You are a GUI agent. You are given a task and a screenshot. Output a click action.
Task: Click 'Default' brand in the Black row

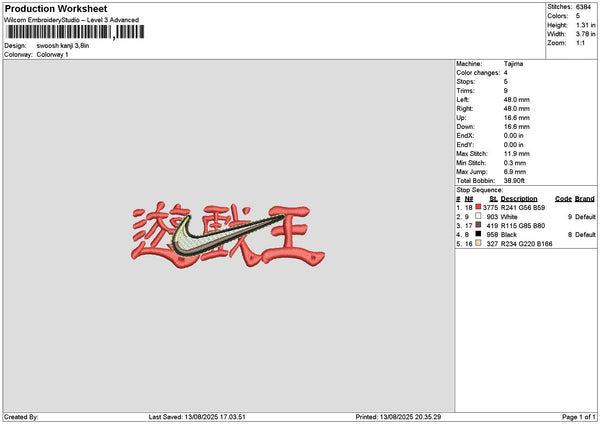pyautogui.click(x=585, y=235)
